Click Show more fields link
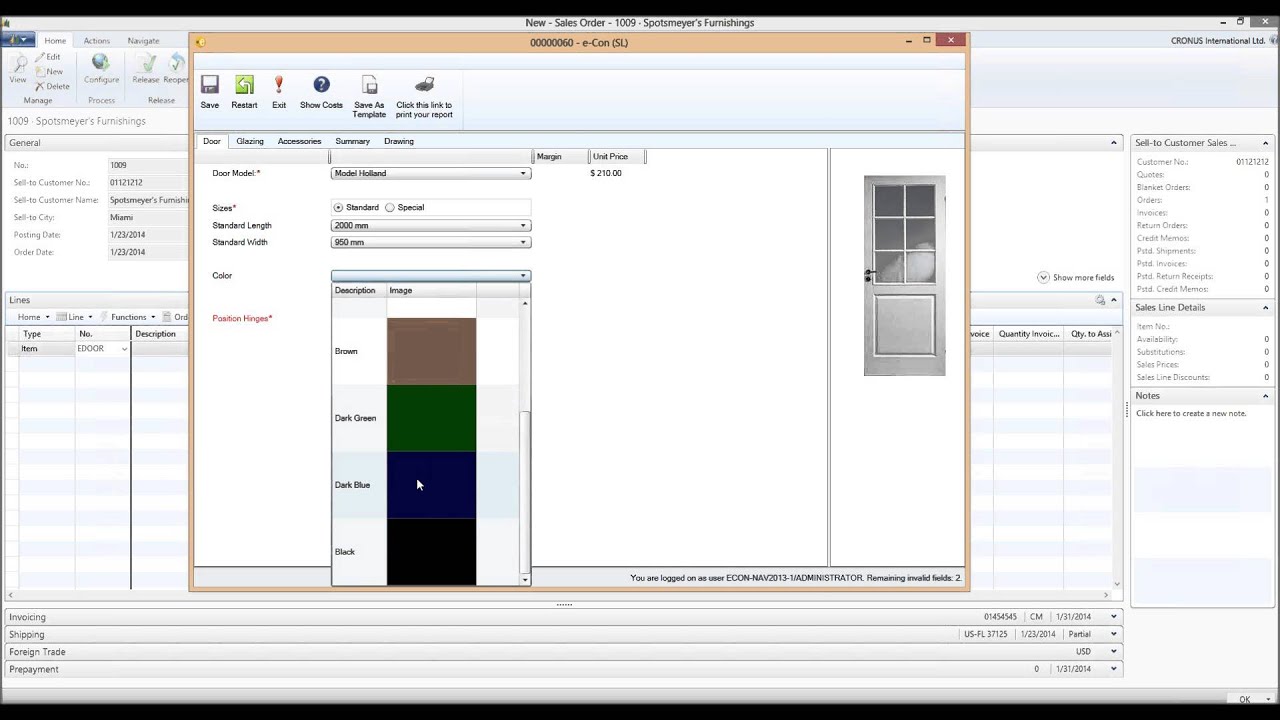Screen dimensions: 1280x720 1076,278
